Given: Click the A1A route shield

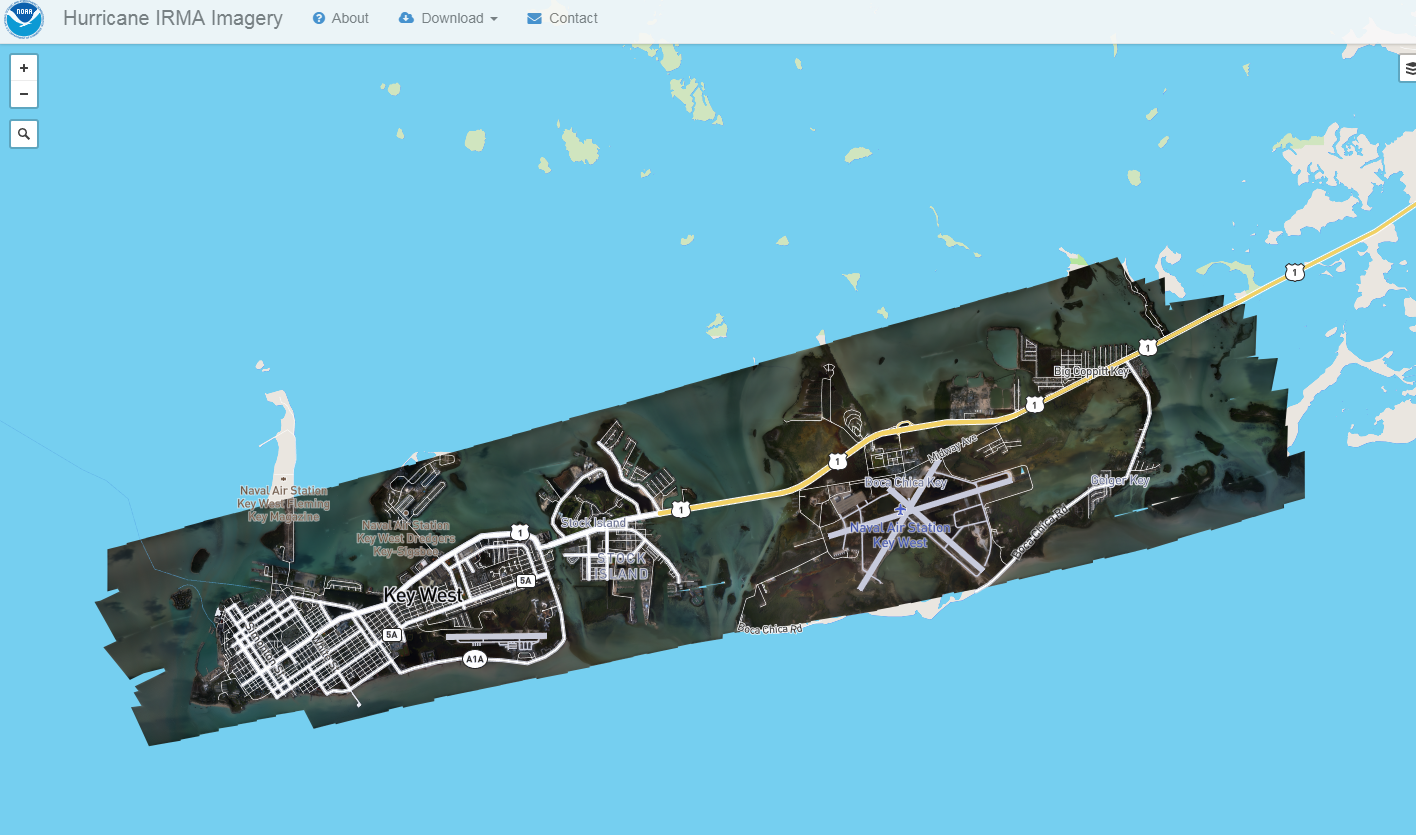Looking at the screenshot, I should [475, 659].
